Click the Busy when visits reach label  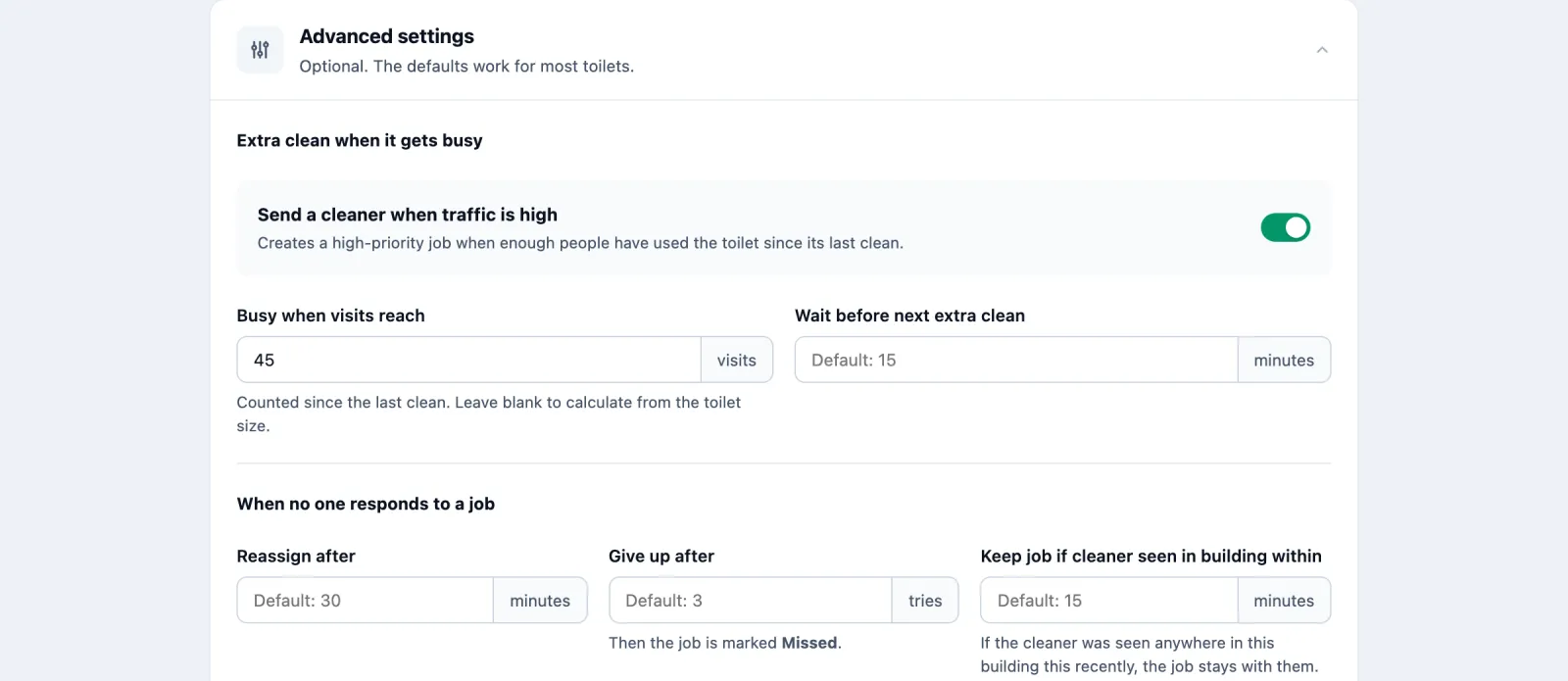[x=331, y=316]
